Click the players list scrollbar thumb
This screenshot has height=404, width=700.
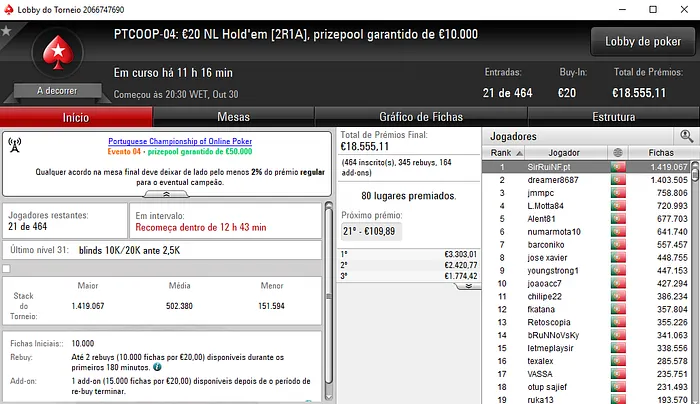point(695,172)
